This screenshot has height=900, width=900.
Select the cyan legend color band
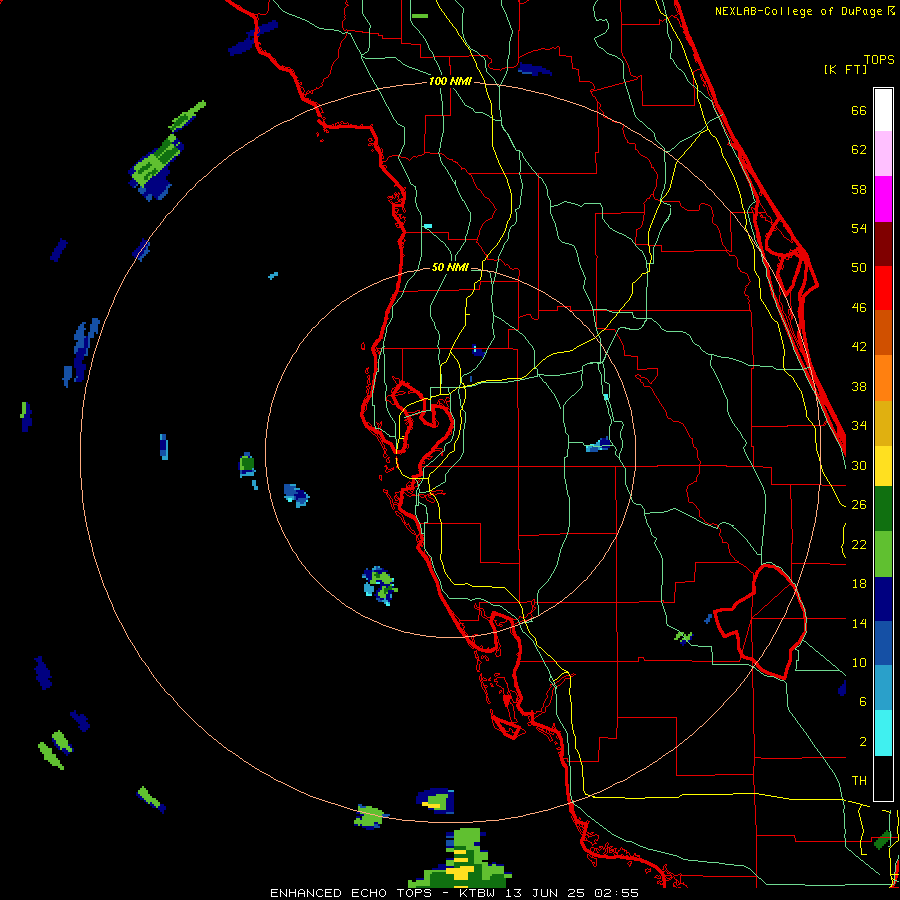pyautogui.click(x=883, y=733)
